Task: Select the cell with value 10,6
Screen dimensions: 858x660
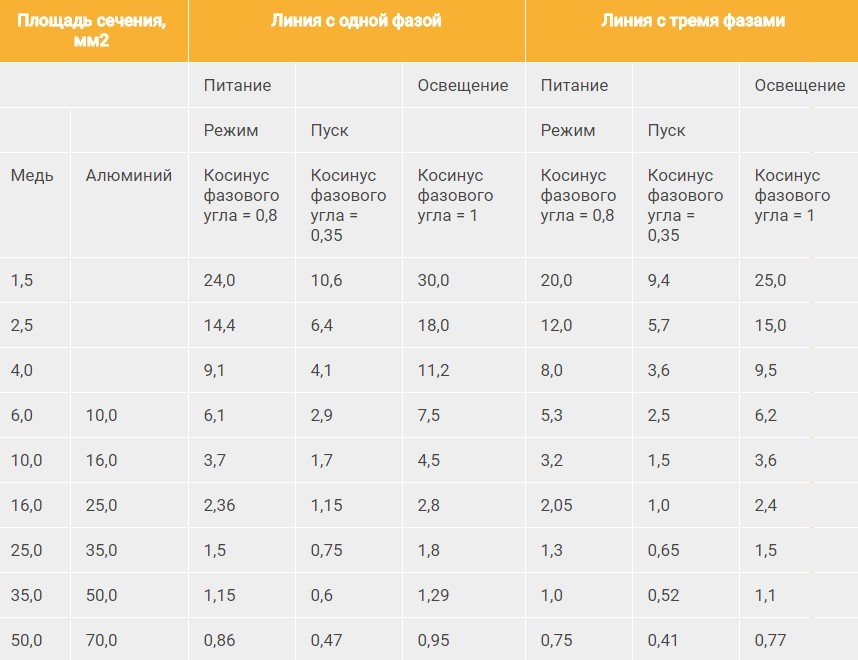Action: (326, 280)
